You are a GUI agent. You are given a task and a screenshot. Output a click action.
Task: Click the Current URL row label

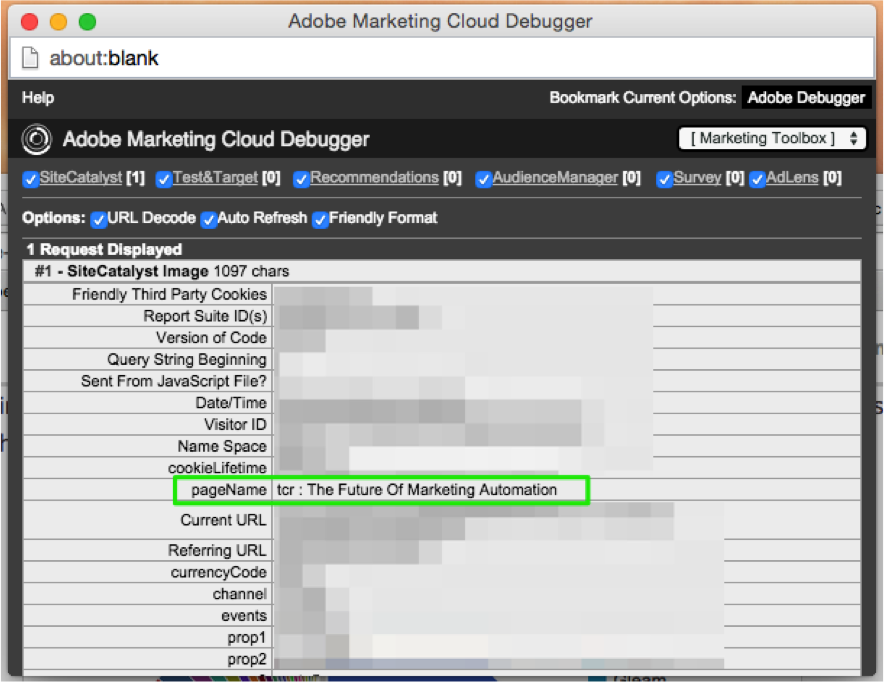tap(223, 520)
